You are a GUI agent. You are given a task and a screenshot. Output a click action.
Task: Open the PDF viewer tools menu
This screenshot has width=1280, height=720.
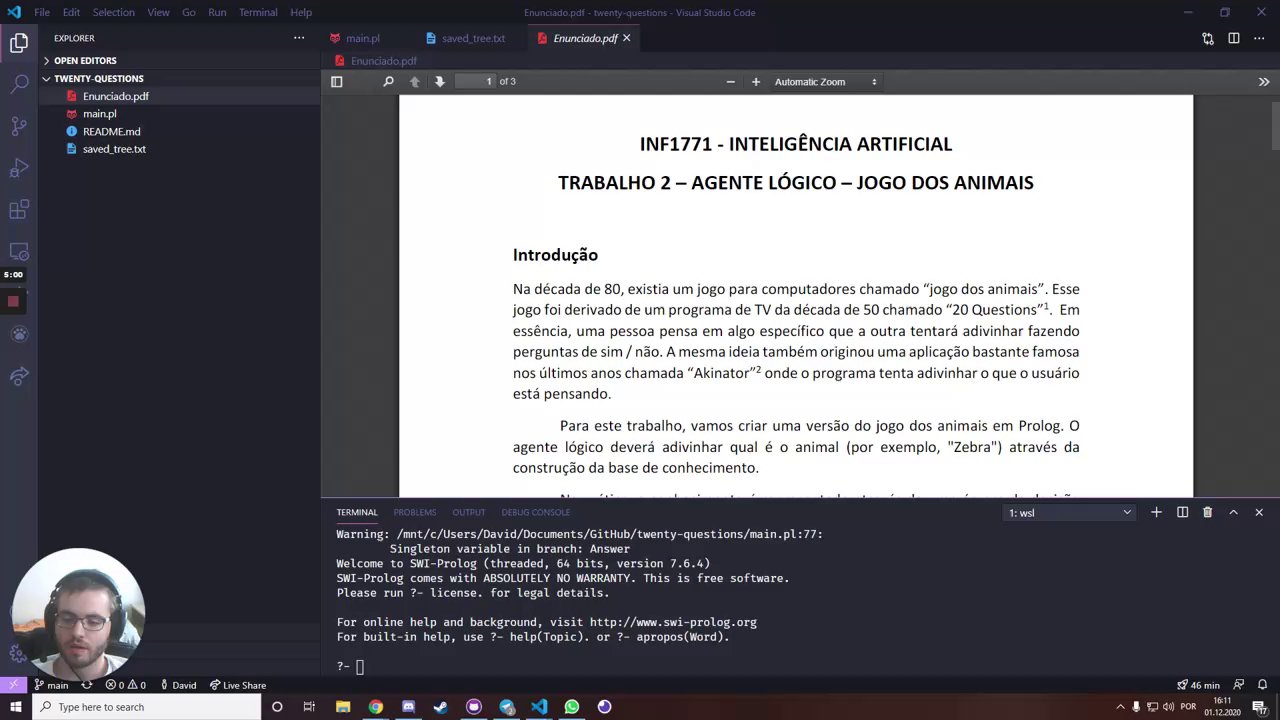[1264, 82]
